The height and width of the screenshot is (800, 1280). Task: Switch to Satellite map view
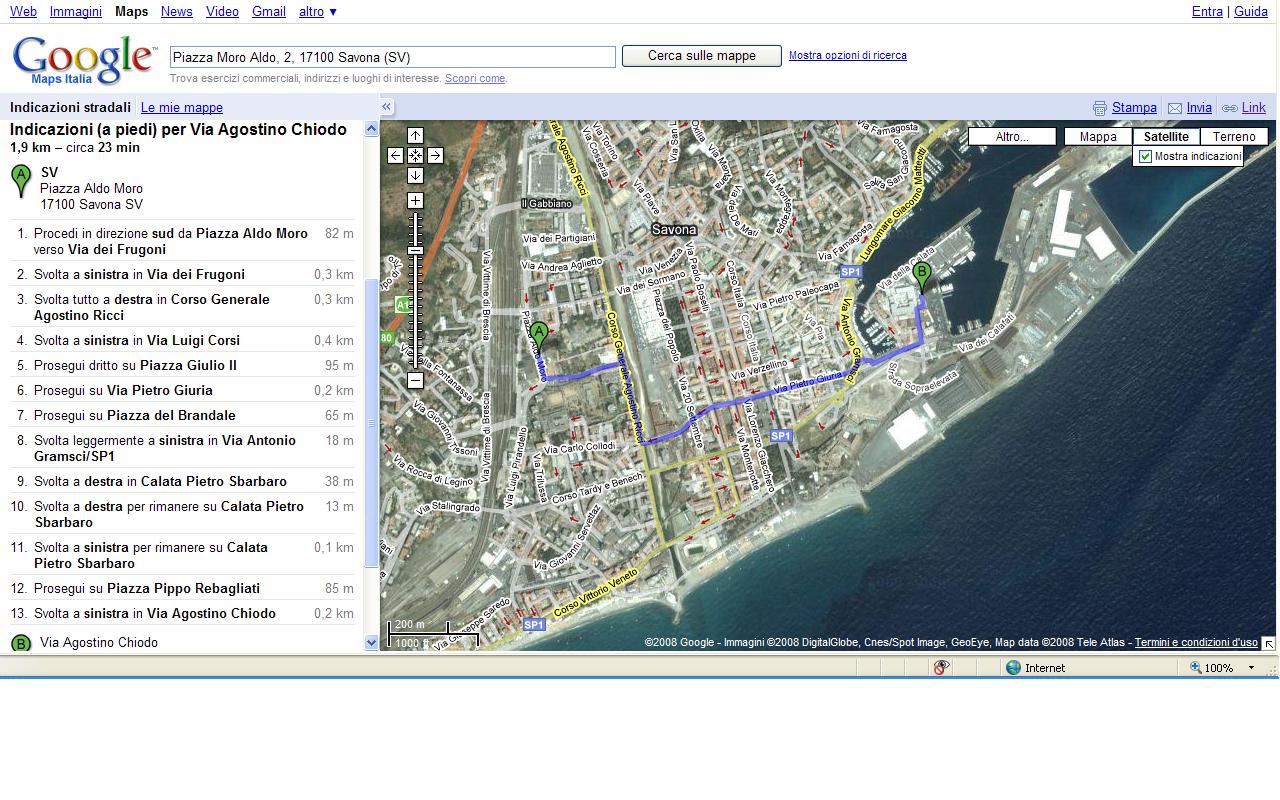[1166, 137]
